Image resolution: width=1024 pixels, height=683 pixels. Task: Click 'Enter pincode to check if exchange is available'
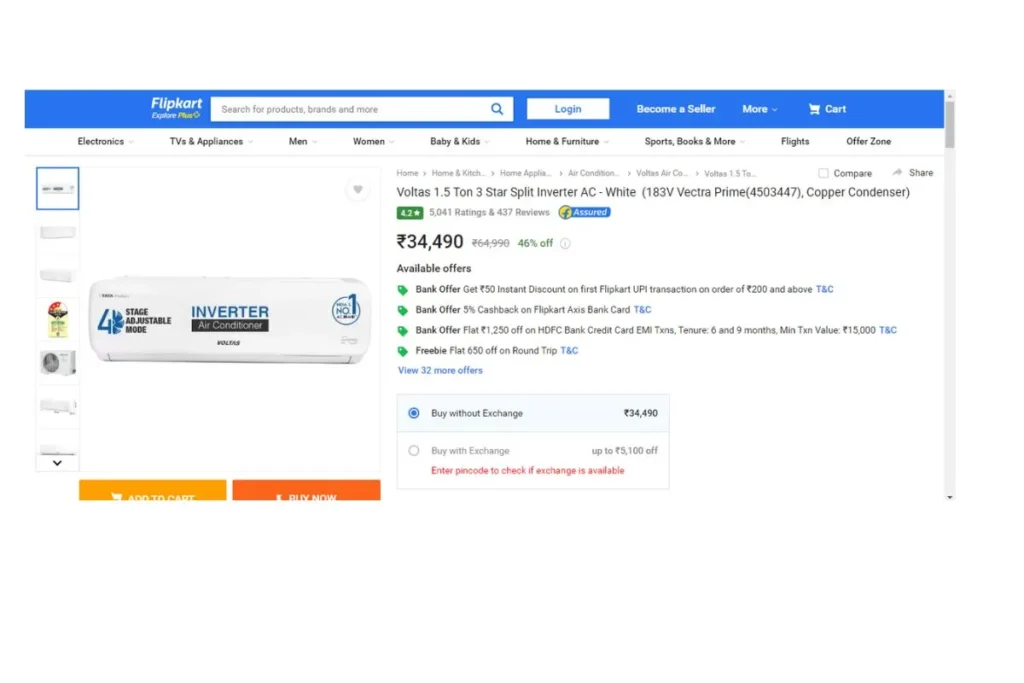tap(528, 470)
